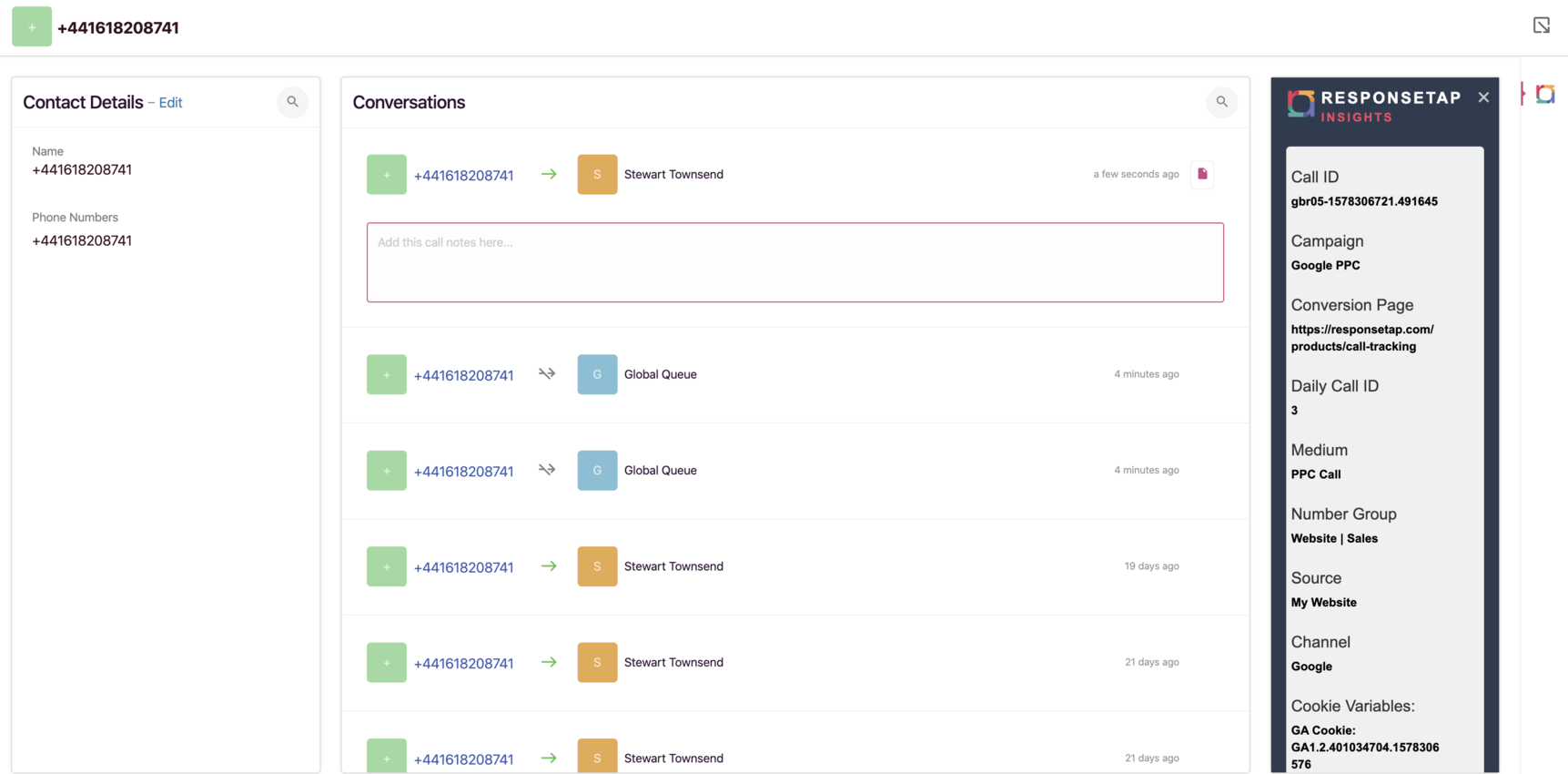This screenshot has width=1568, height=774.
Task: Click the ResponseTap logo in Insights panel
Action: coord(1300,105)
